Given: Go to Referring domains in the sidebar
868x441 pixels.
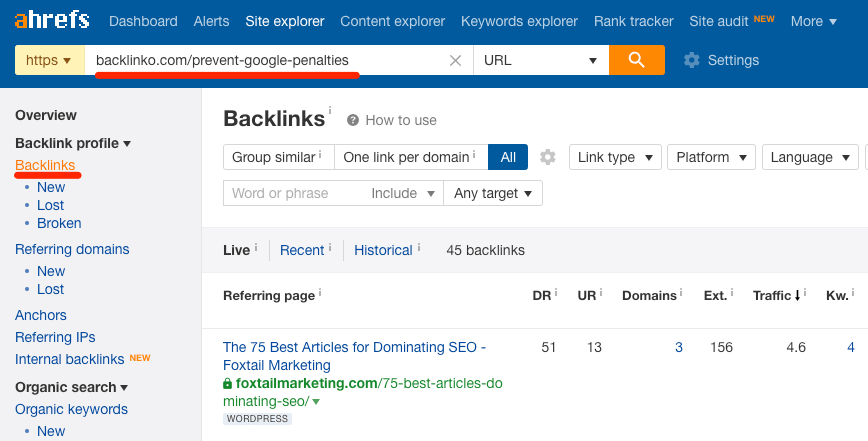Looking at the screenshot, I should point(72,249).
